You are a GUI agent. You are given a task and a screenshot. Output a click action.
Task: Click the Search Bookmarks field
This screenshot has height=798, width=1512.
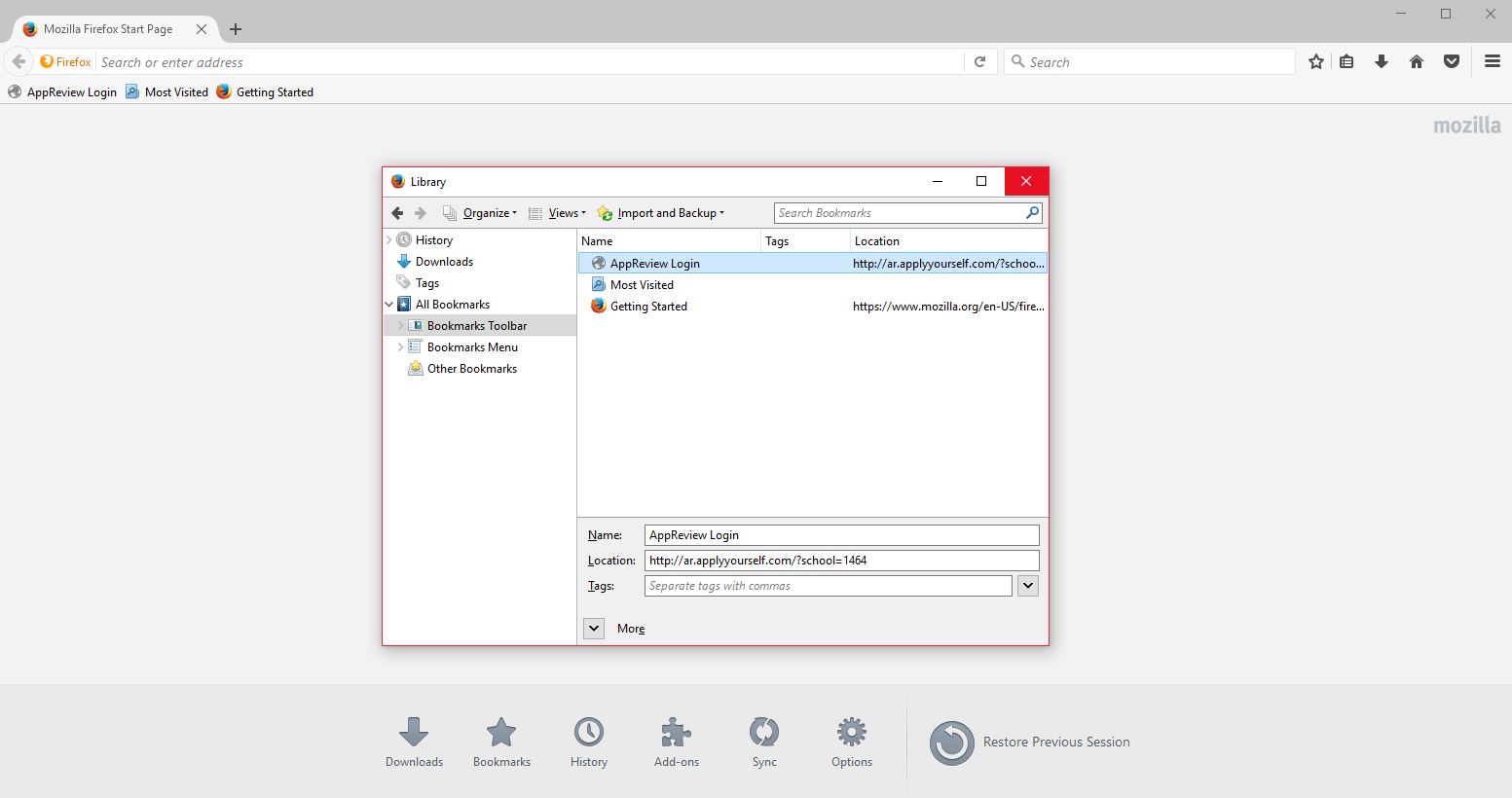point(899,213)
